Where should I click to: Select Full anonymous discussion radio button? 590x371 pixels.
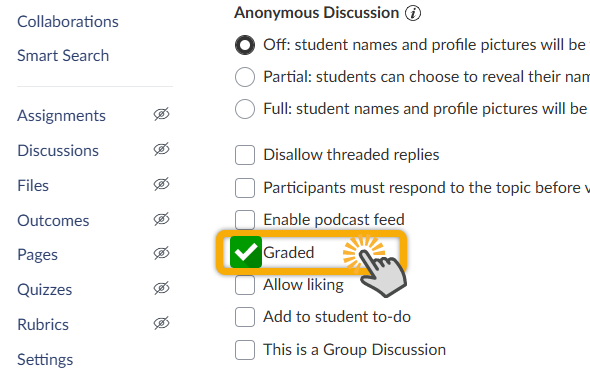(245, 109)
